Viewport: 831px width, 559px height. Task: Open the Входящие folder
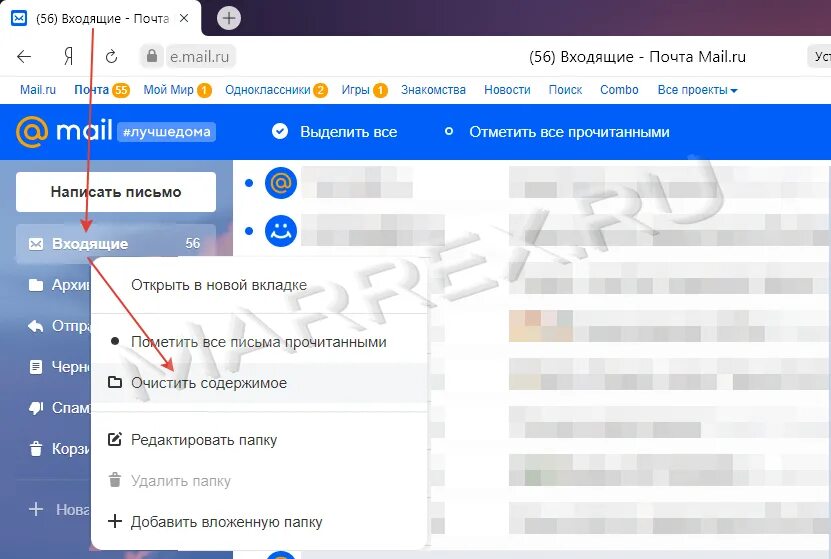[116, 244]
